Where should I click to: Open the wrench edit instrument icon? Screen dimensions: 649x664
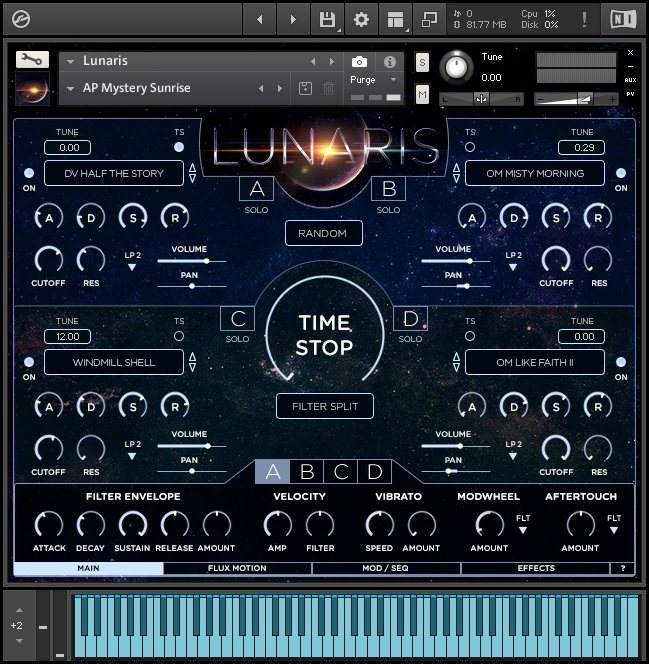point(32,60)
